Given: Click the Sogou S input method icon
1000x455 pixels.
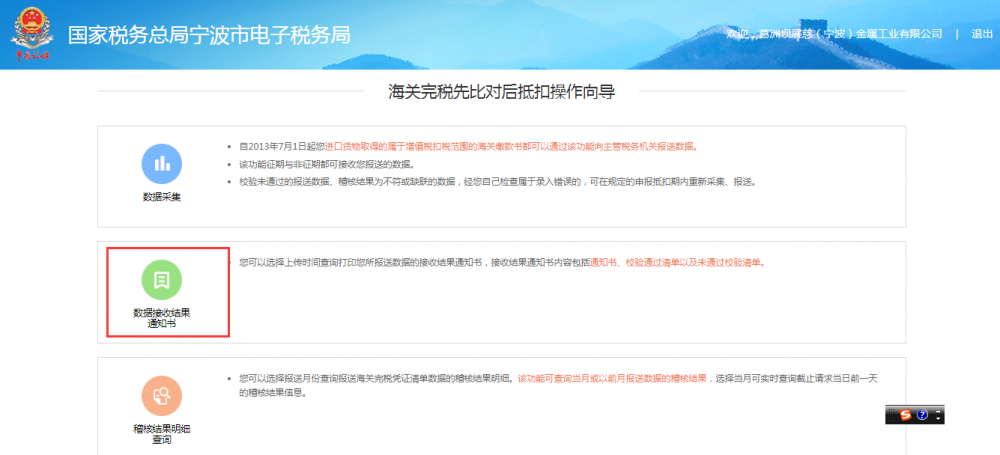Looking at the screenshot, I should (x=906, y=415).
